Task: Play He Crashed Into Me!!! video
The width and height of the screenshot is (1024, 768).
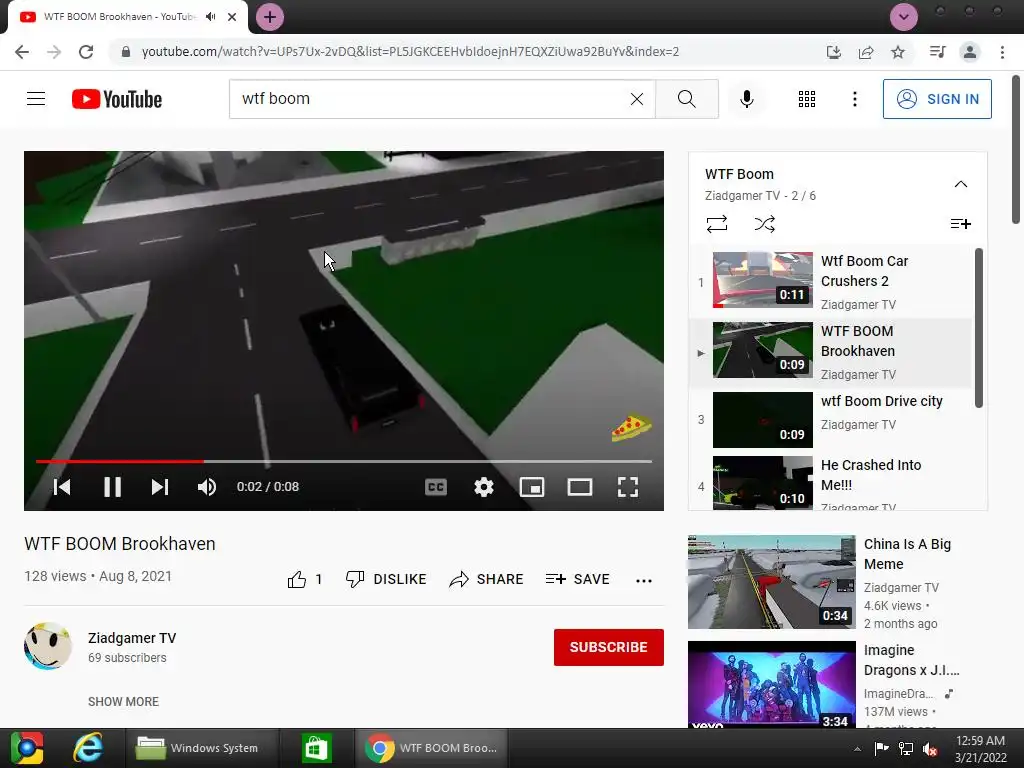Action: 830,483
